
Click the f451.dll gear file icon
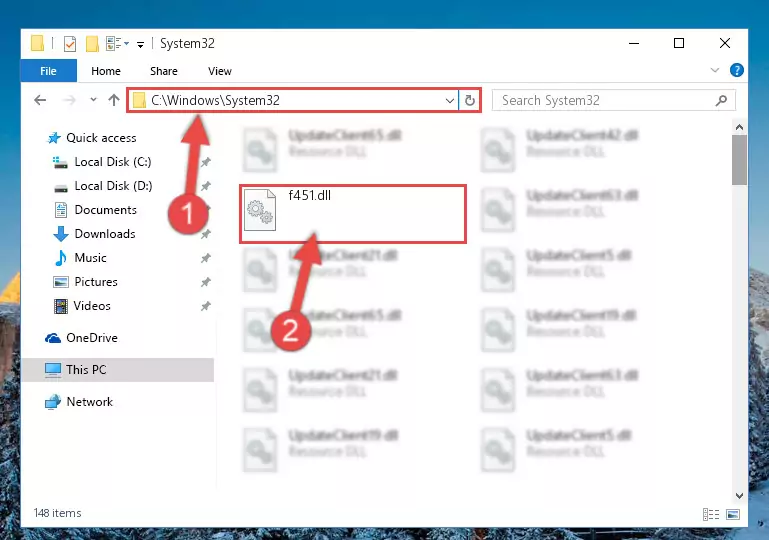(x=260, y=210)
